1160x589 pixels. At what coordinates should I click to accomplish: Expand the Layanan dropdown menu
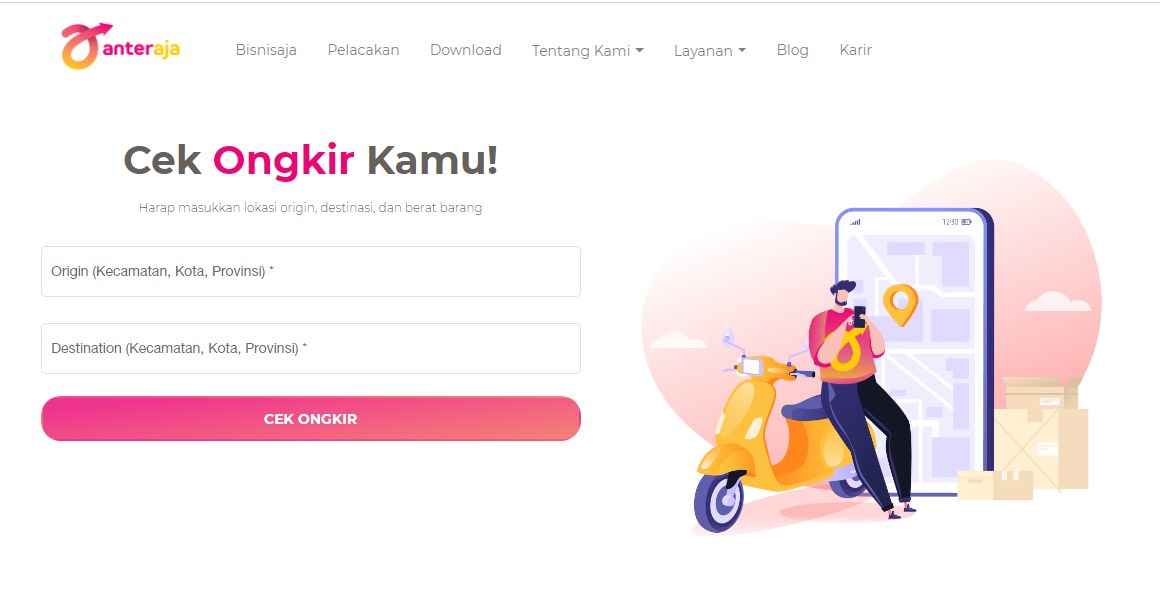click(709, 50)
